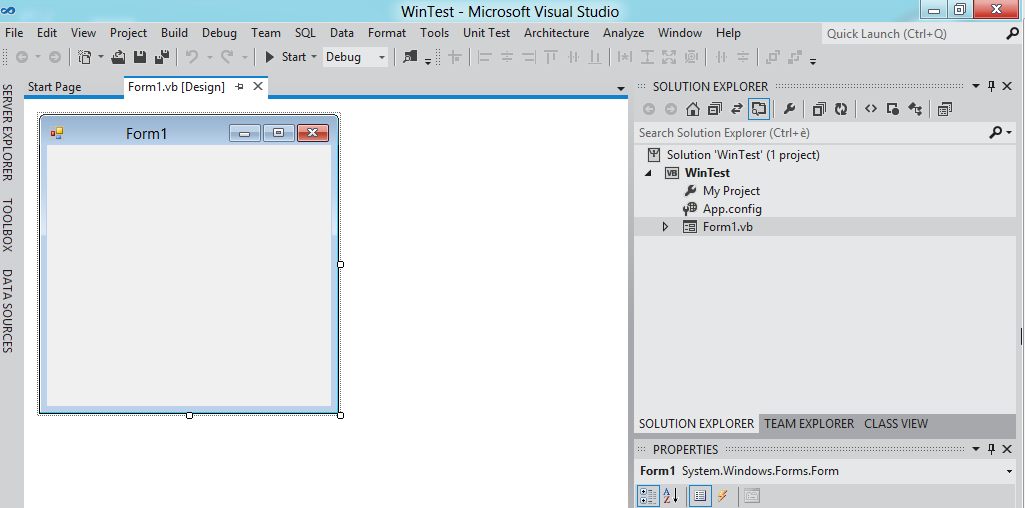1025x508 pixels.
Task: Open the Debug configuration dropdown
Action: tap(382, 57)
